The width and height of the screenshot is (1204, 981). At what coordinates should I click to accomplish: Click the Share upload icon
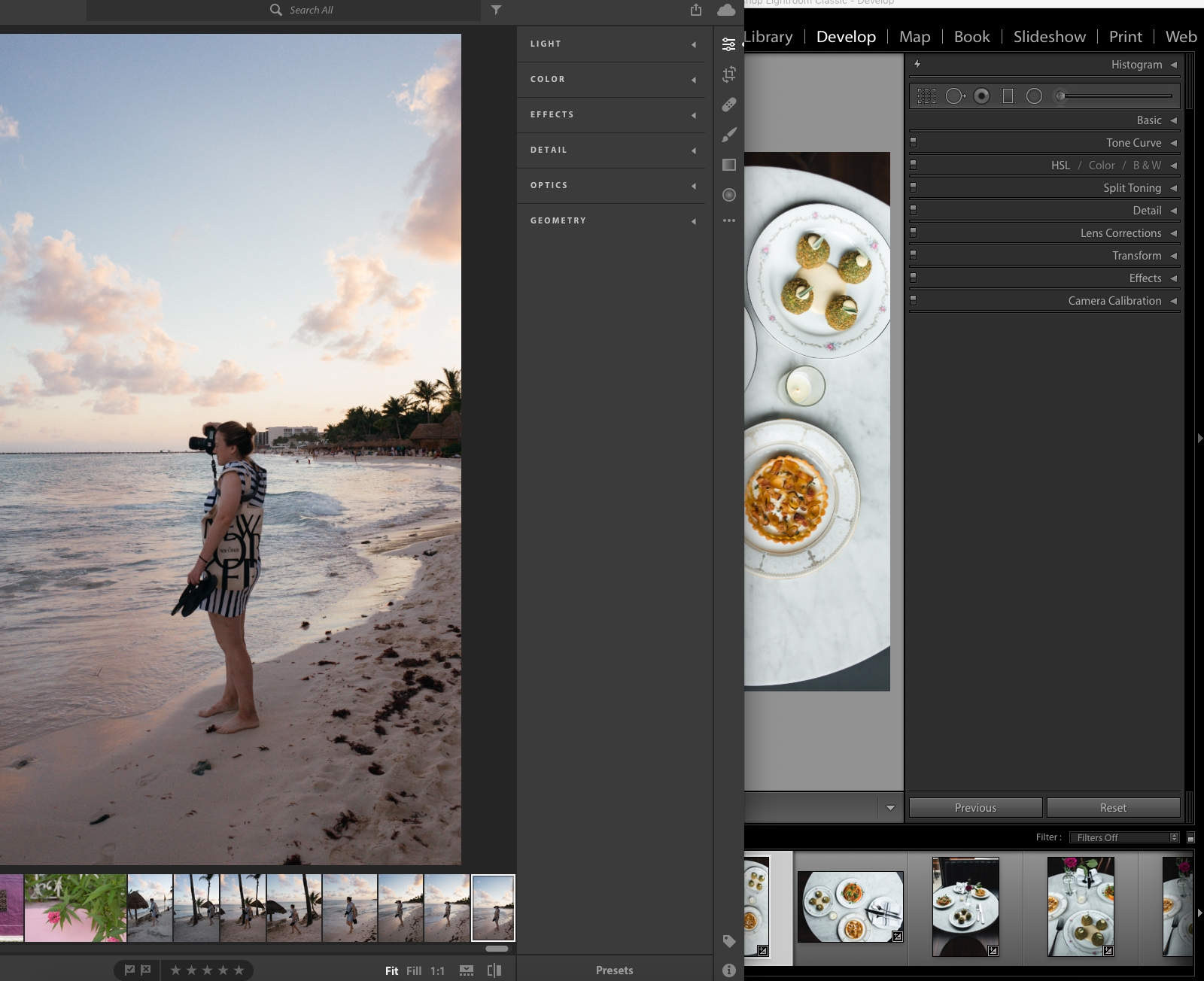695,10
